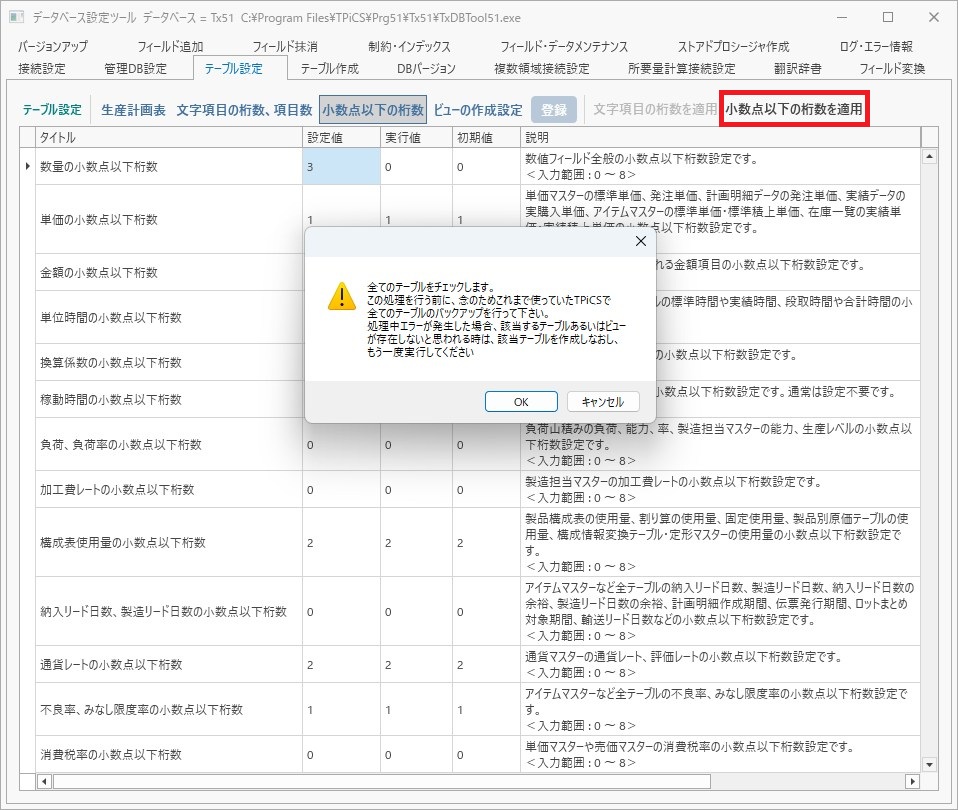The height and width of the screenshot is (810, 958).
Task: Click the 設定値 column header
Action: (x=341, y=137)
